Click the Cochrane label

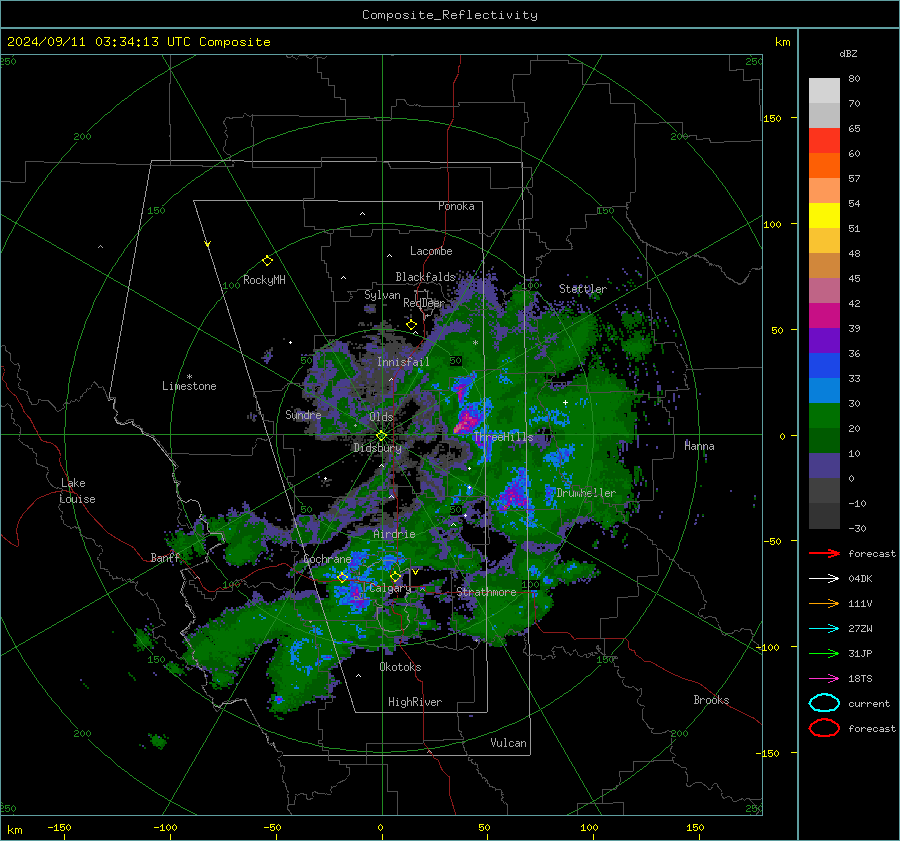coord(327,559)
